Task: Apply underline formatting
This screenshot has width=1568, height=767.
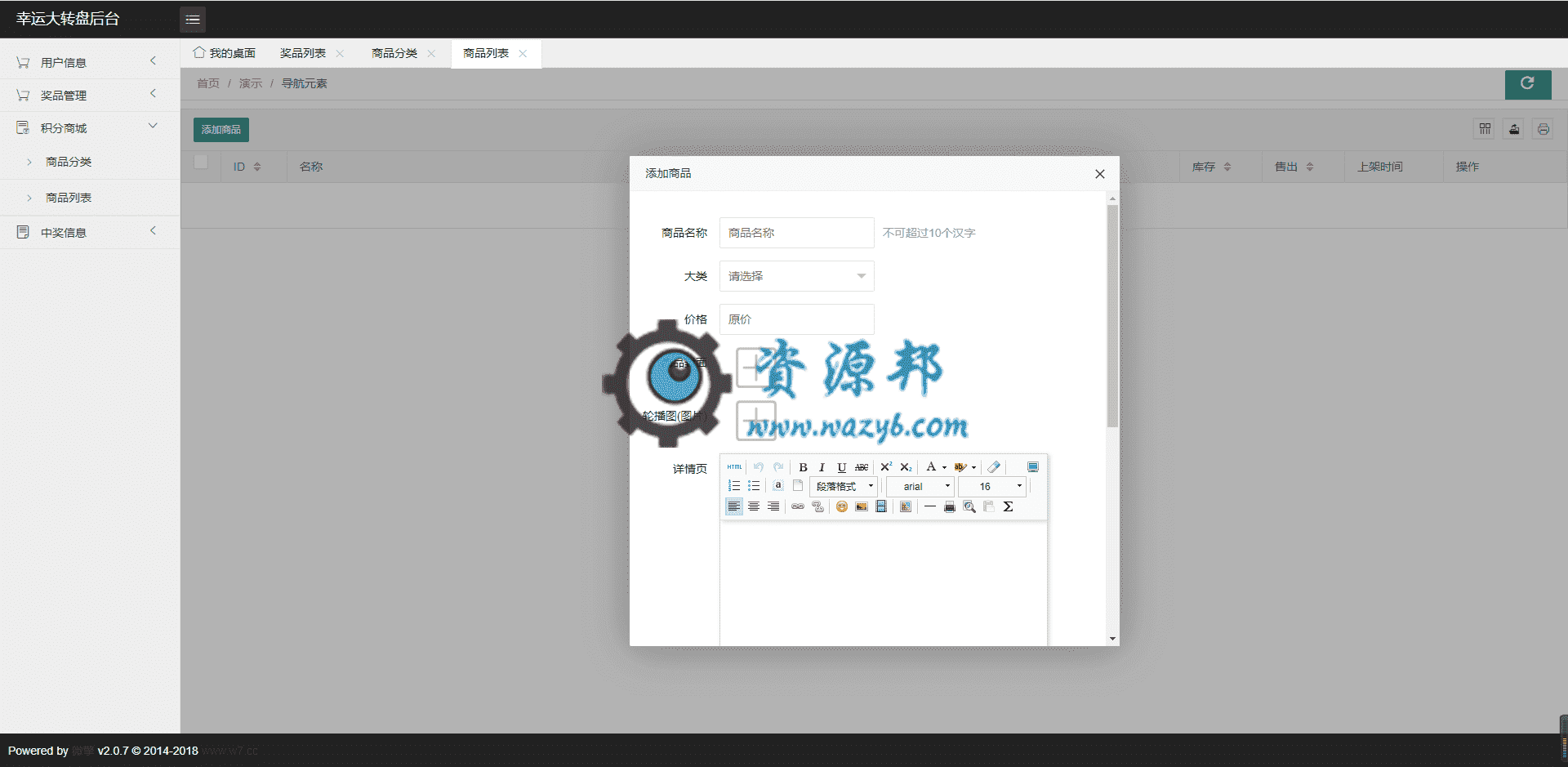Action: click(841, 467)
